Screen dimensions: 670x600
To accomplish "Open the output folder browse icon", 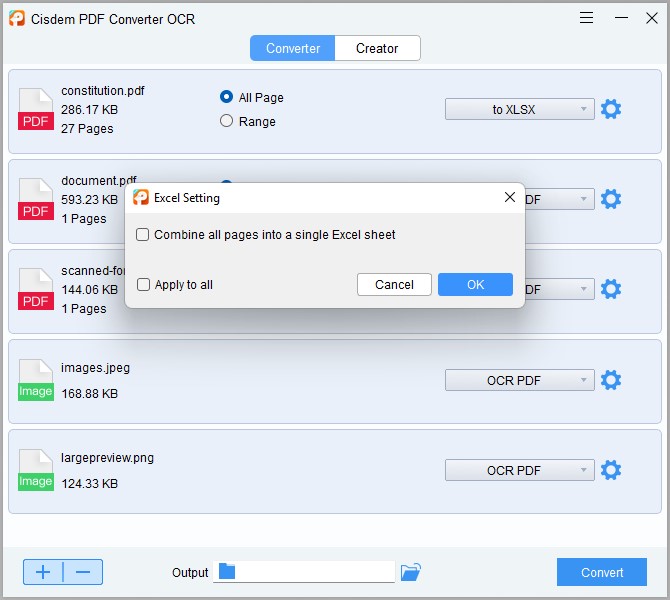I will click(x=411, y=572).
